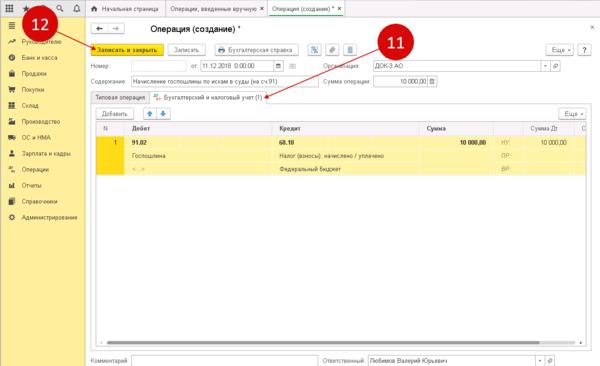This screenshot has height=366, width=600.
Task: Open the sections grid menu icon
Action: 9,8
